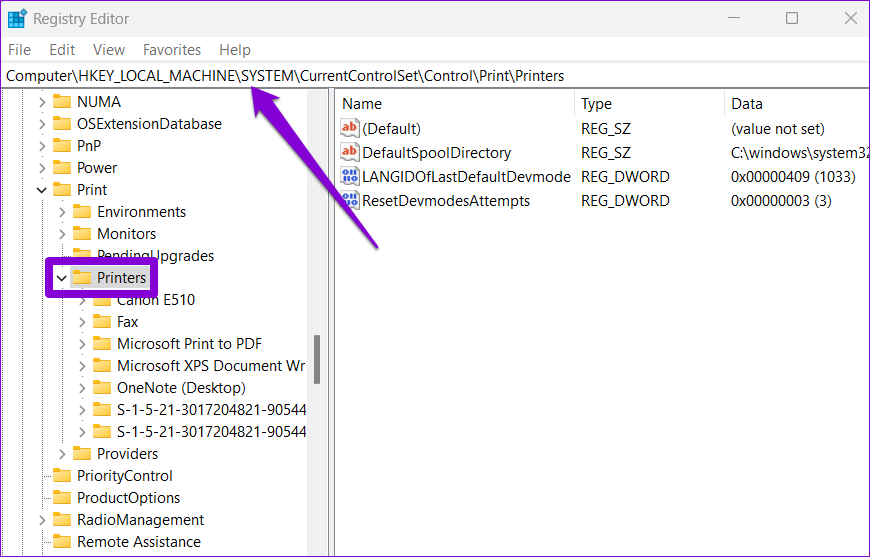The image size is (870, 557).
Task: Click the Registry Editor app icon in title bar
Action: pos(17,18)
